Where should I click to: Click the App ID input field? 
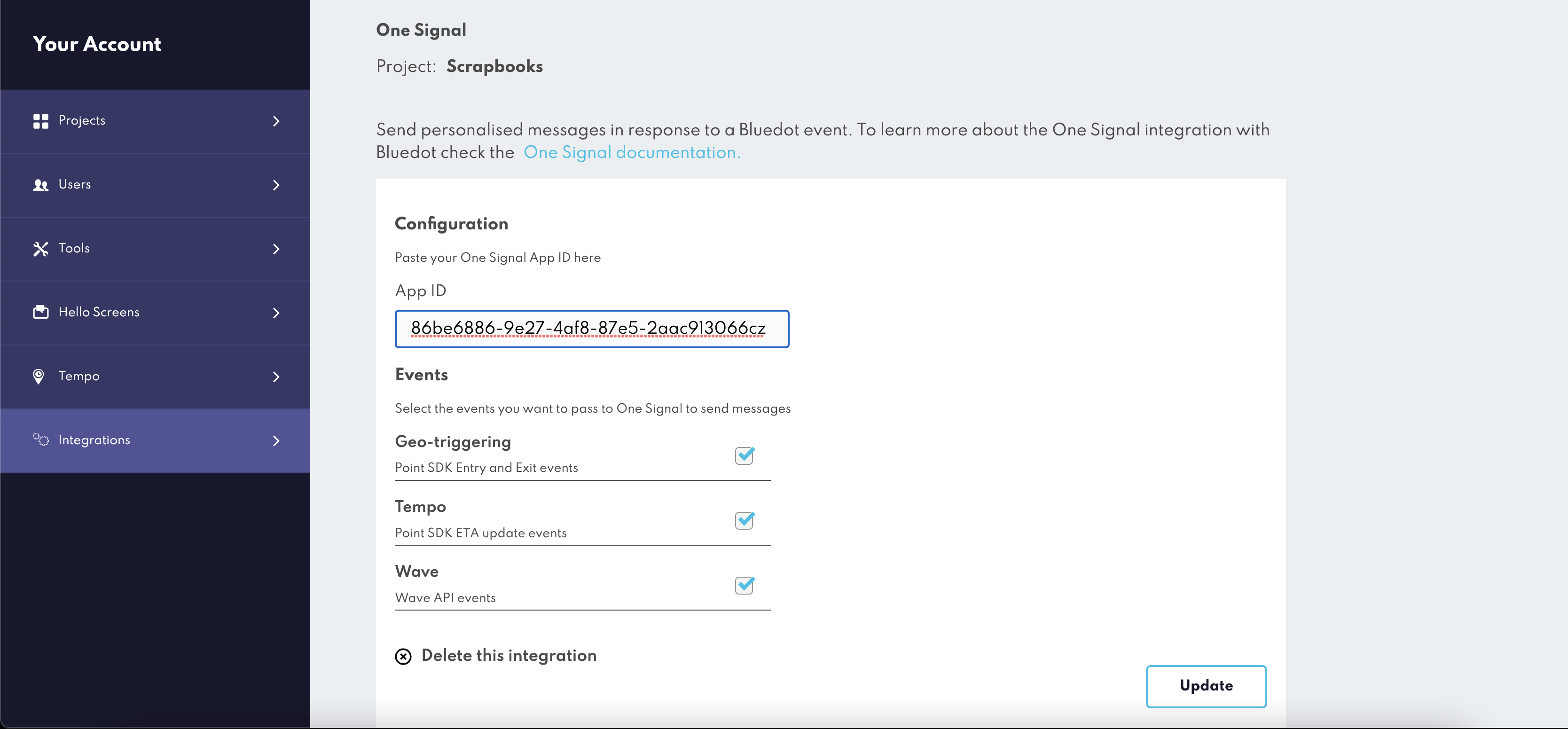point(592,329)
